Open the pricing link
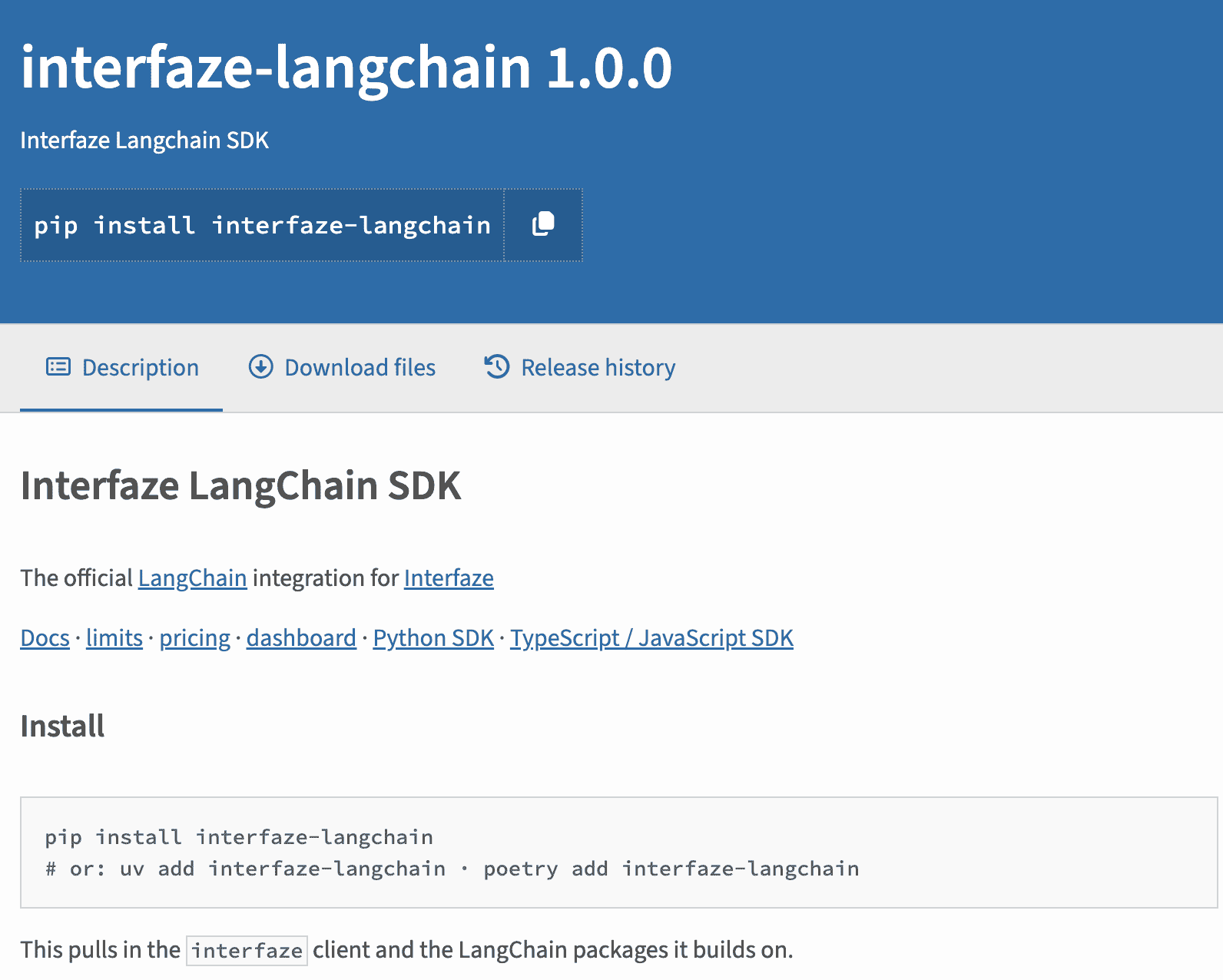This screenshot has width=1223, height=980. (195, 637)
